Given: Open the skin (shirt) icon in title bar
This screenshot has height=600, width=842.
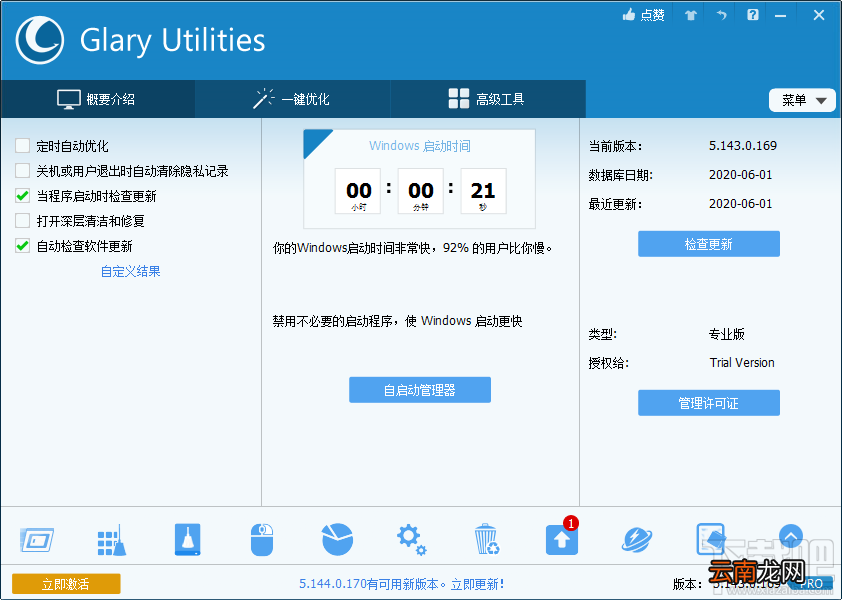Looking at the screenshot, I should 691,15.
